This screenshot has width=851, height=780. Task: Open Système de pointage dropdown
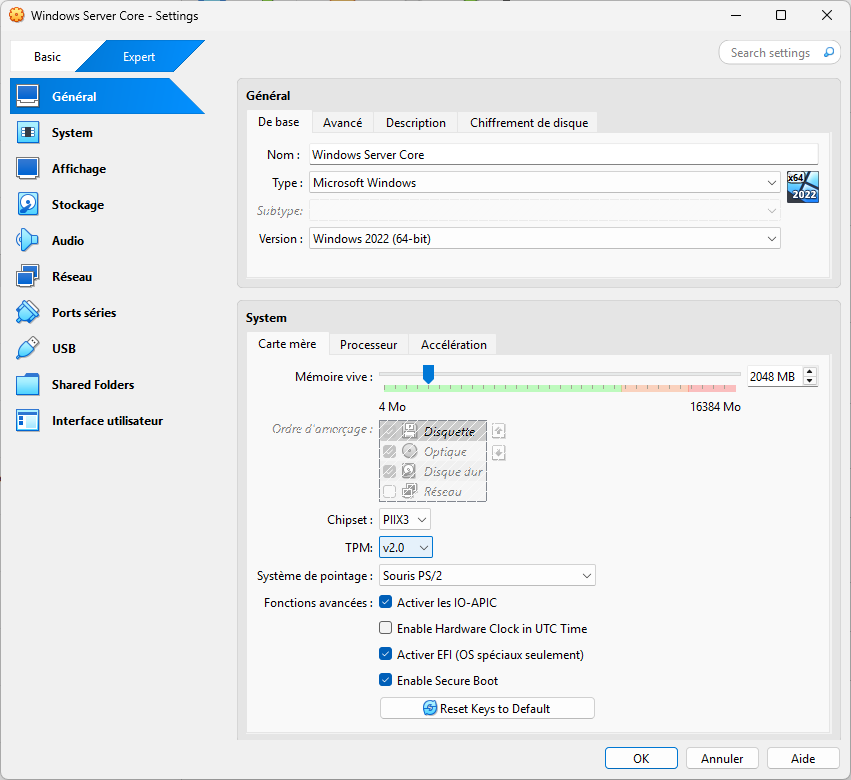tap(487, 575)
